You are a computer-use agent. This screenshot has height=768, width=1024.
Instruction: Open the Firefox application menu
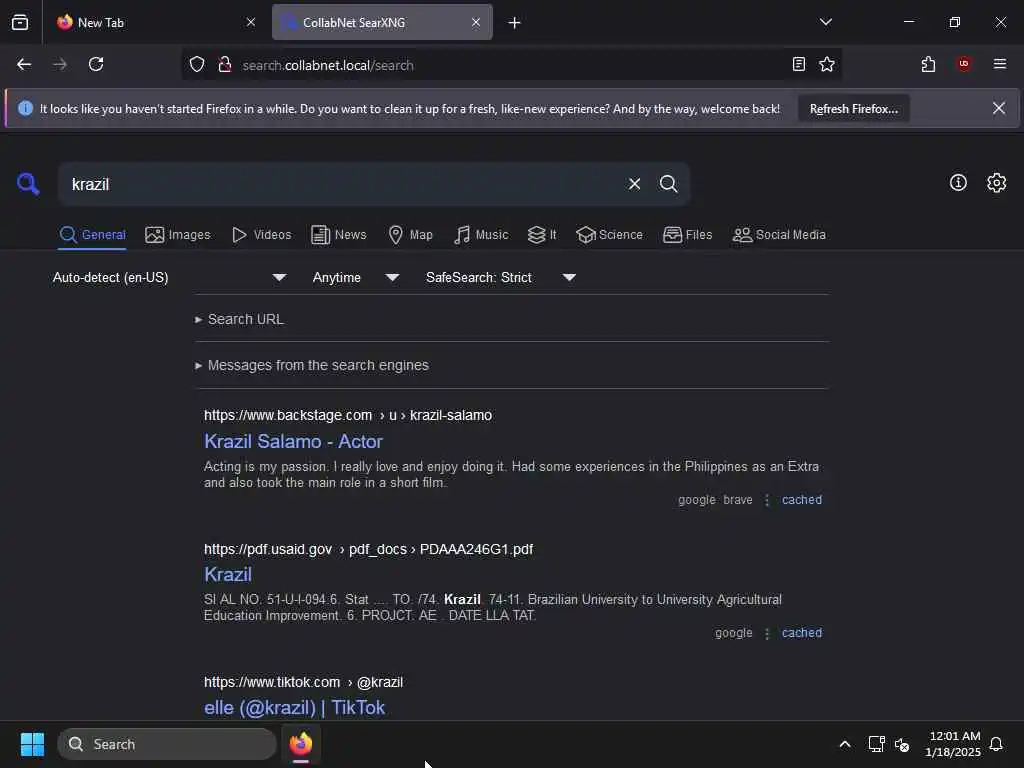(1000, 64)
